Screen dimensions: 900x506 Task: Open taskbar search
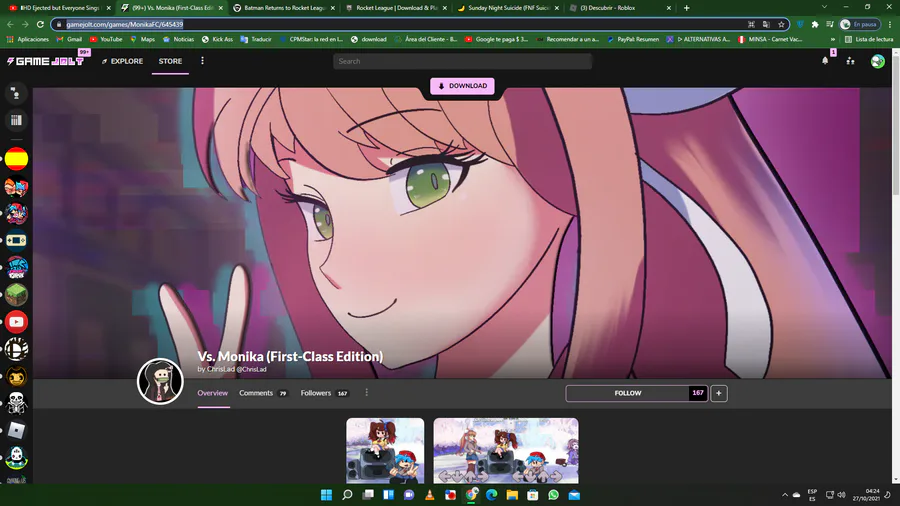pos(347,495)
